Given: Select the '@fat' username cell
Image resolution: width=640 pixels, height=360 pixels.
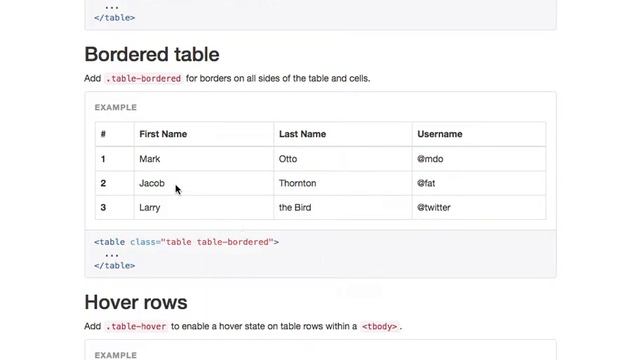Looking at the screenshot, I should click(x=479, y=183).
